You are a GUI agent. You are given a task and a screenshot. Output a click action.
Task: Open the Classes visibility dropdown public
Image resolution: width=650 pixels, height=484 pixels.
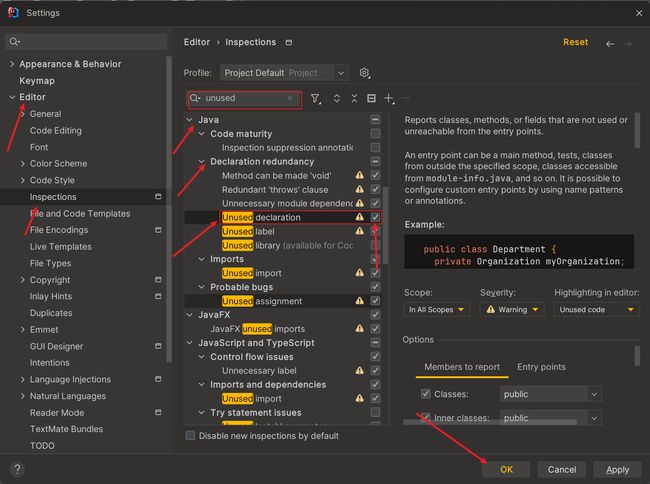click(551, 394)
